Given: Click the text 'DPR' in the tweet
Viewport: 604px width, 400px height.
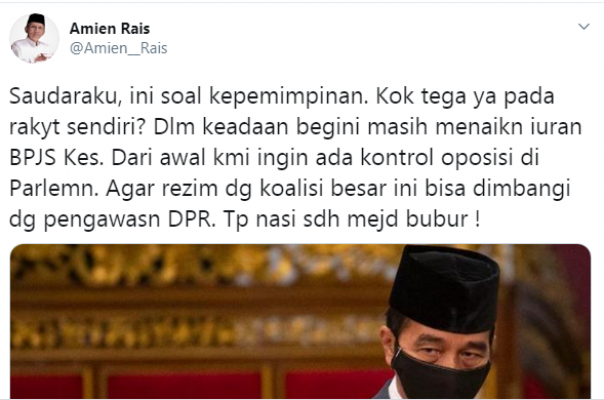Looking at the screenshot, I should 192,220.
